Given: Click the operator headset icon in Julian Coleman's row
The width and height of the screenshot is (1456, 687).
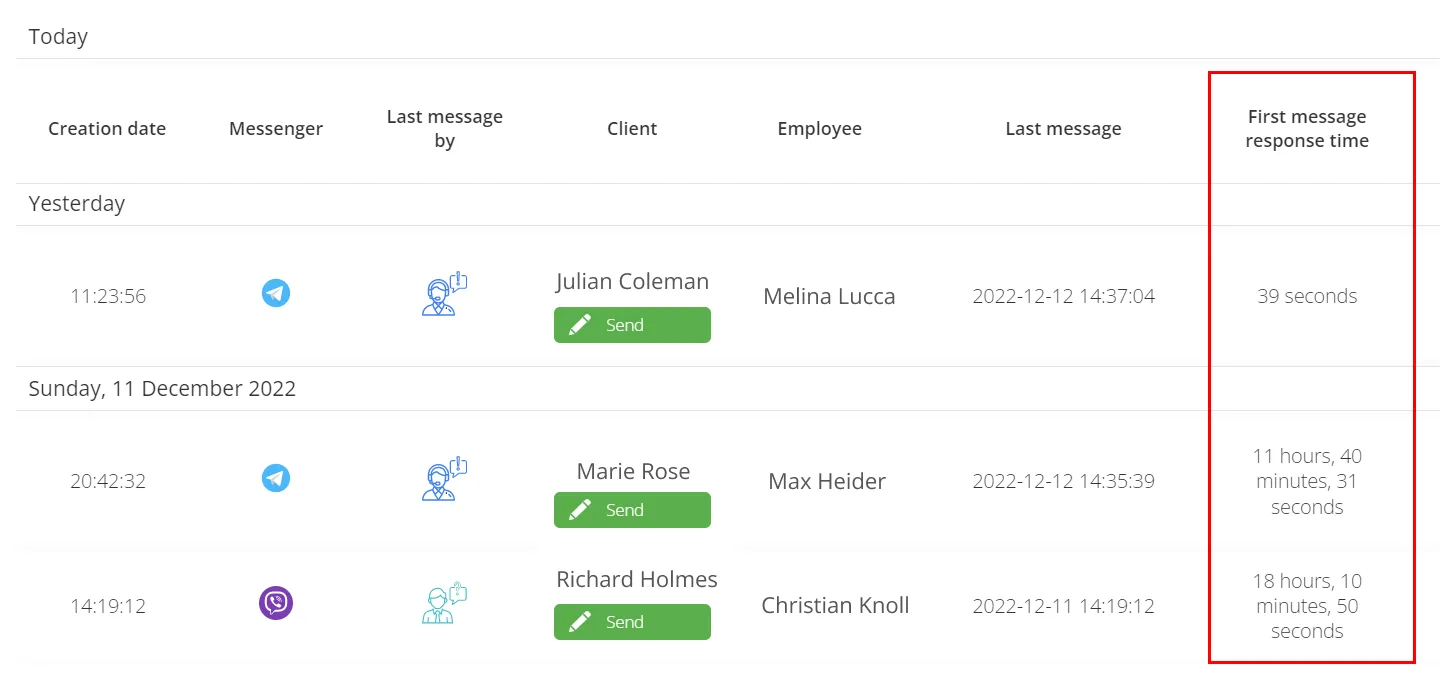Looking at the screenshot, I should tap(444, 295).
